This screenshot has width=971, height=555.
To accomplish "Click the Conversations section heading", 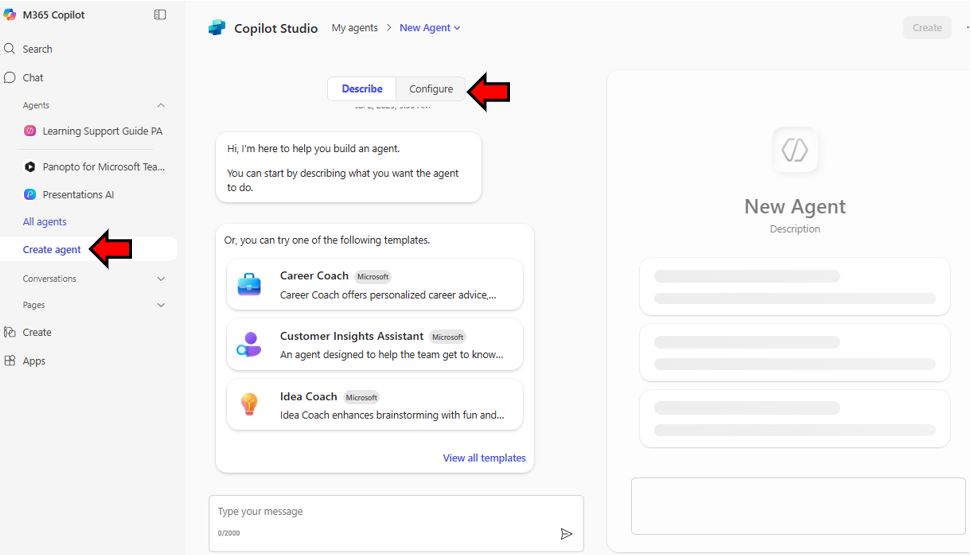I will tap(50, 279).
